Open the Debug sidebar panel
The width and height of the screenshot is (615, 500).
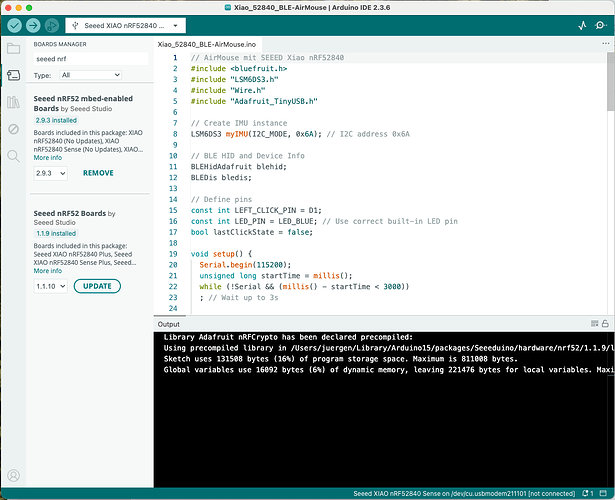(14, 129)
